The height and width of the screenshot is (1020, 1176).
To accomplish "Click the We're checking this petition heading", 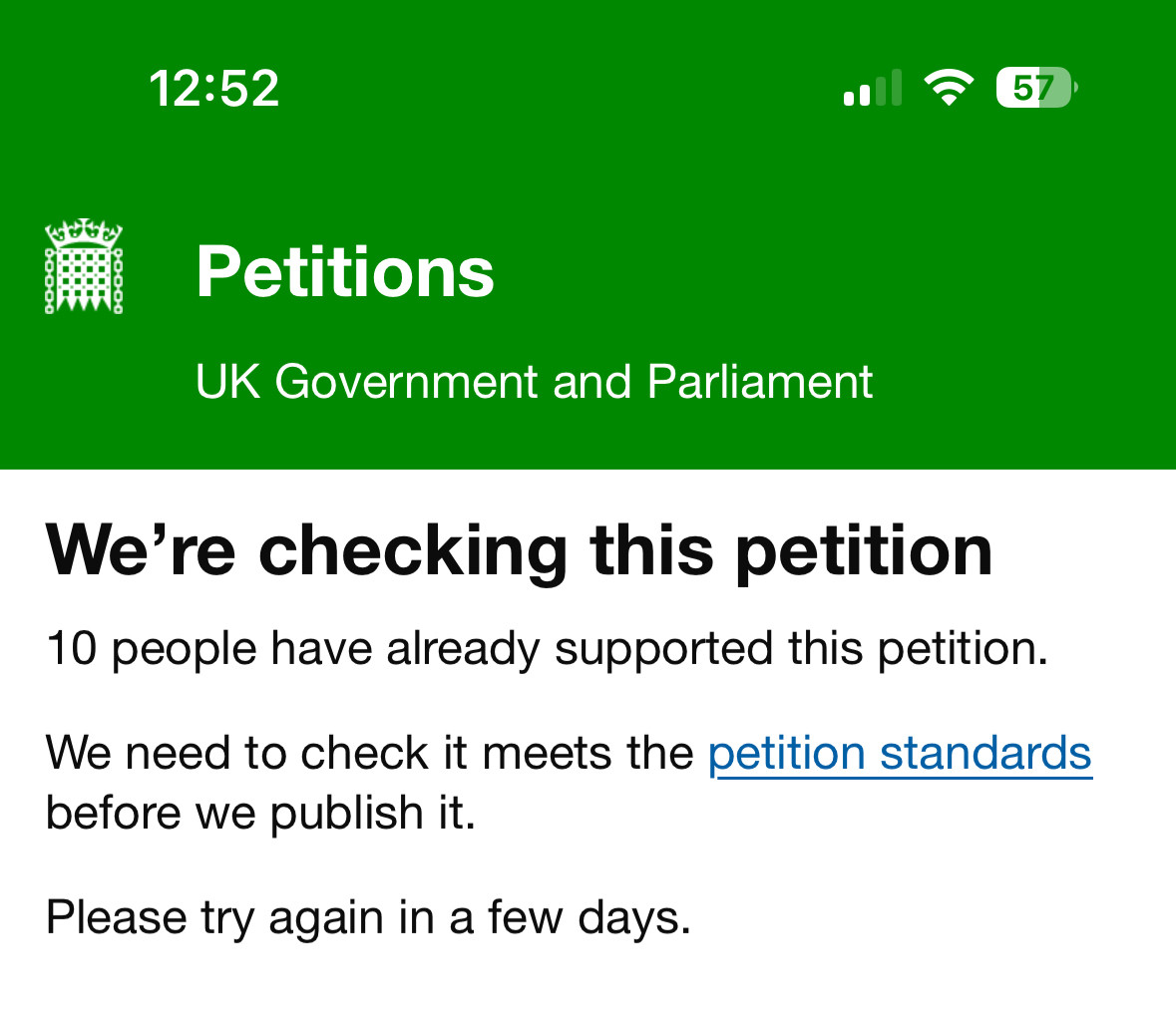I will click(x=519, y=552).
